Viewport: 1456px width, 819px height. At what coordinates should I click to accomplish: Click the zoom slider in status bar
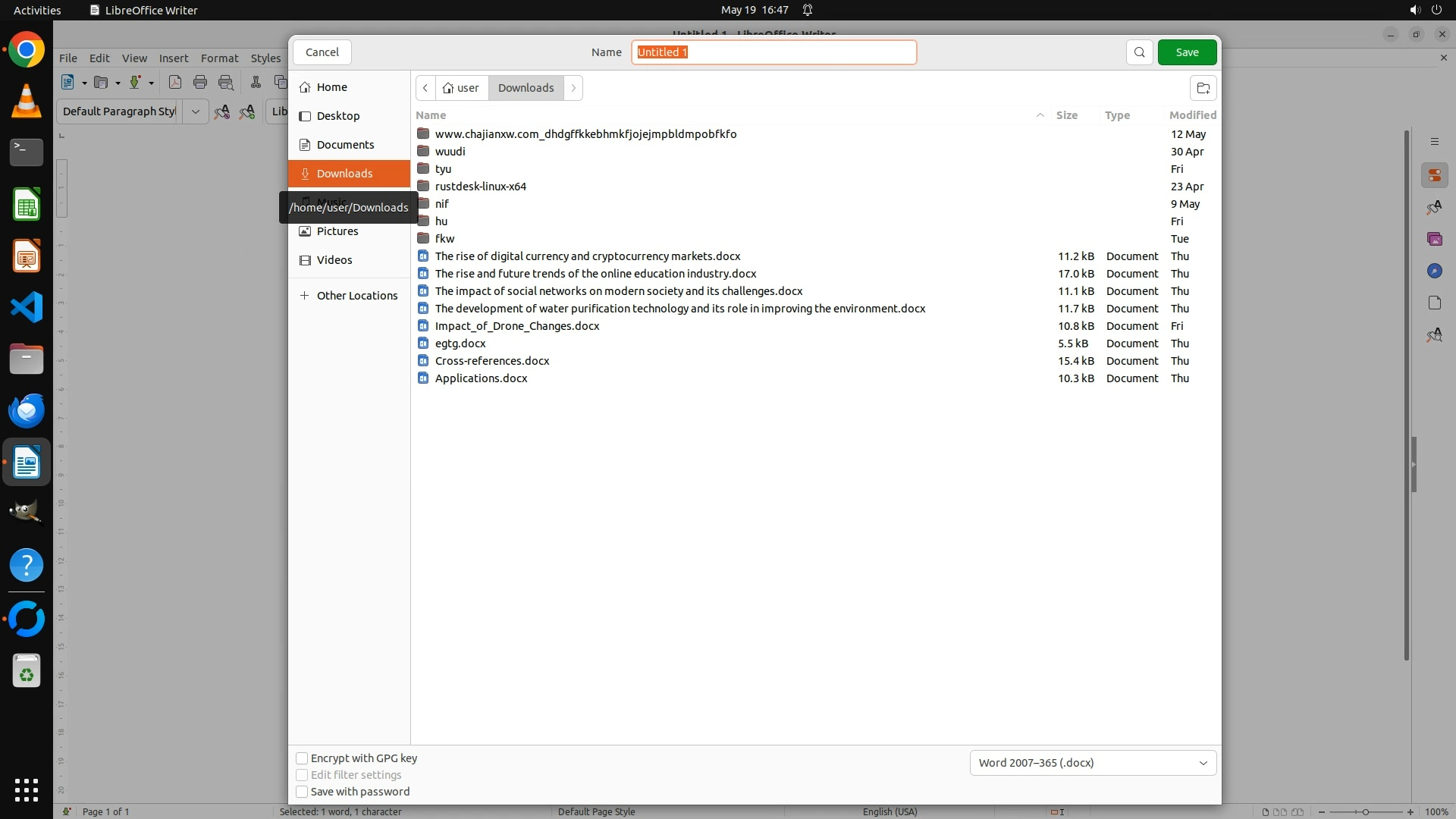pos(1365,811)
